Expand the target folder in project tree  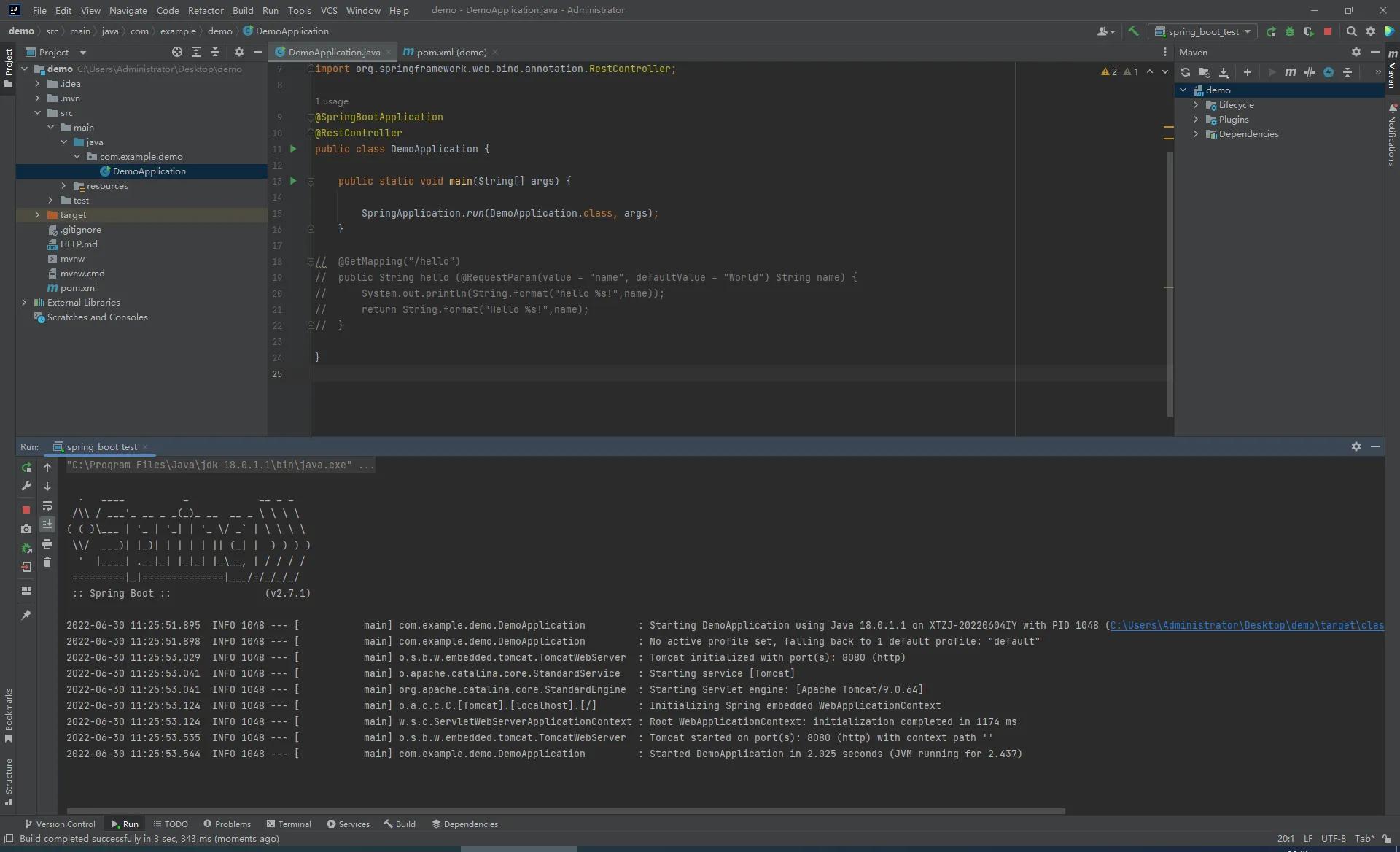(x=37, y=215)
